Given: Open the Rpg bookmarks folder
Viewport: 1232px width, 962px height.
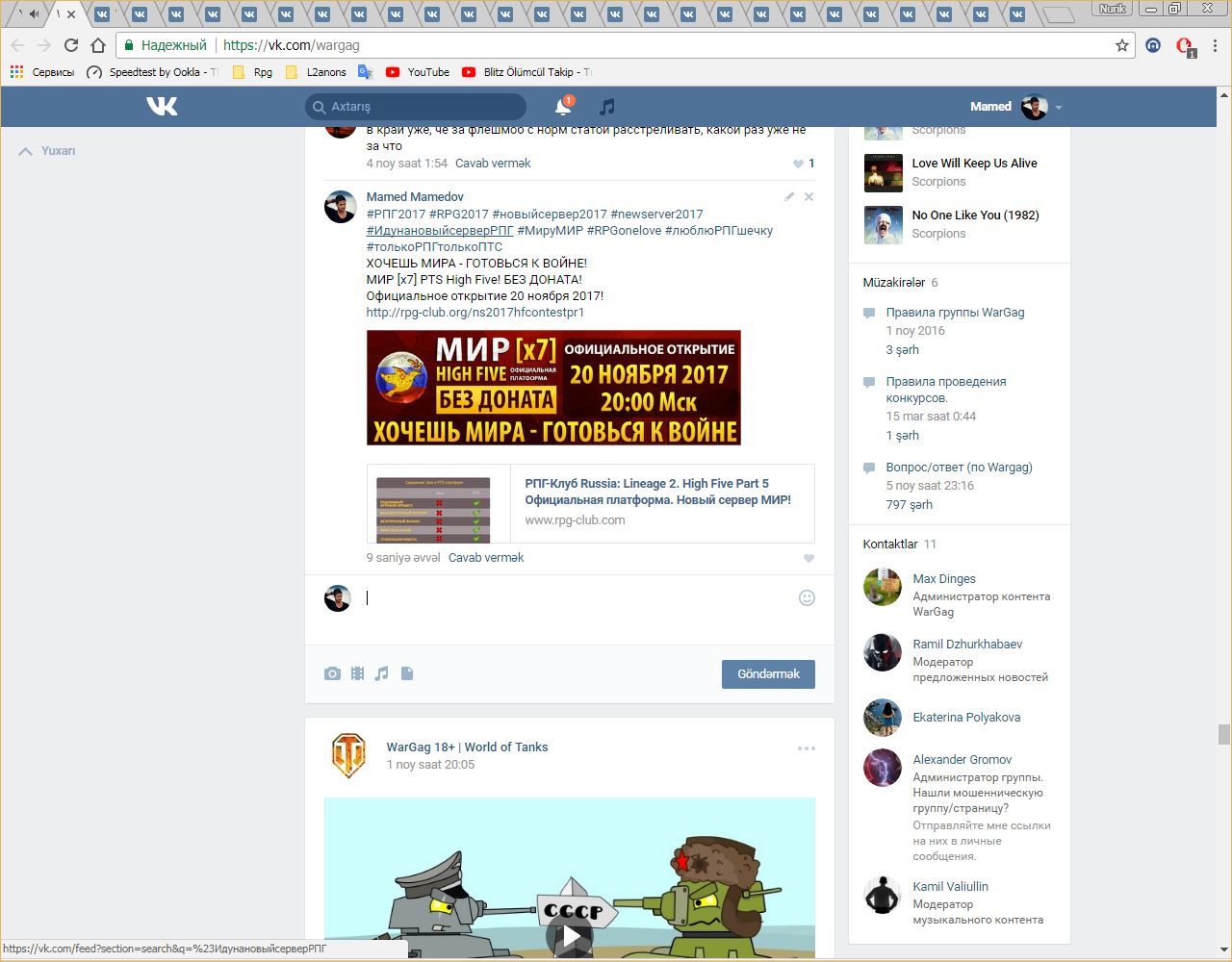Looking at the screenshot, I should tap(252, 72).
